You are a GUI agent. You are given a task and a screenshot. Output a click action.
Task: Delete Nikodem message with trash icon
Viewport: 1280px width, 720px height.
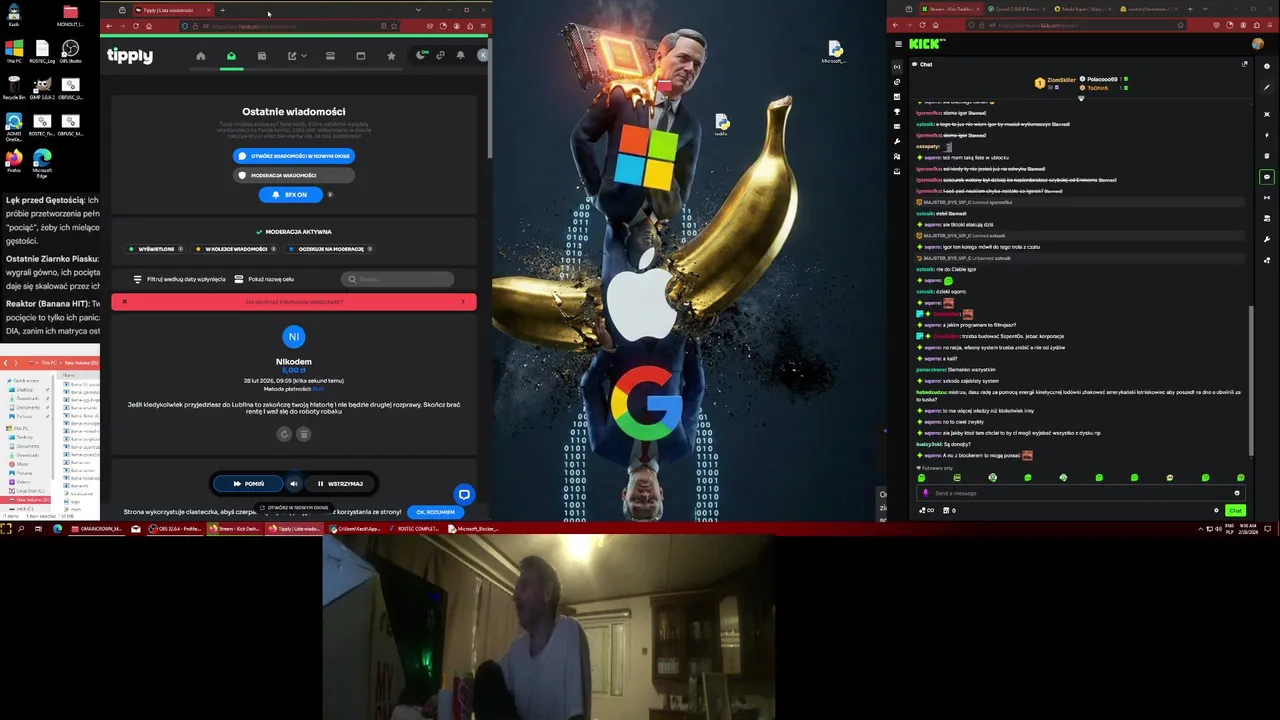304,434
